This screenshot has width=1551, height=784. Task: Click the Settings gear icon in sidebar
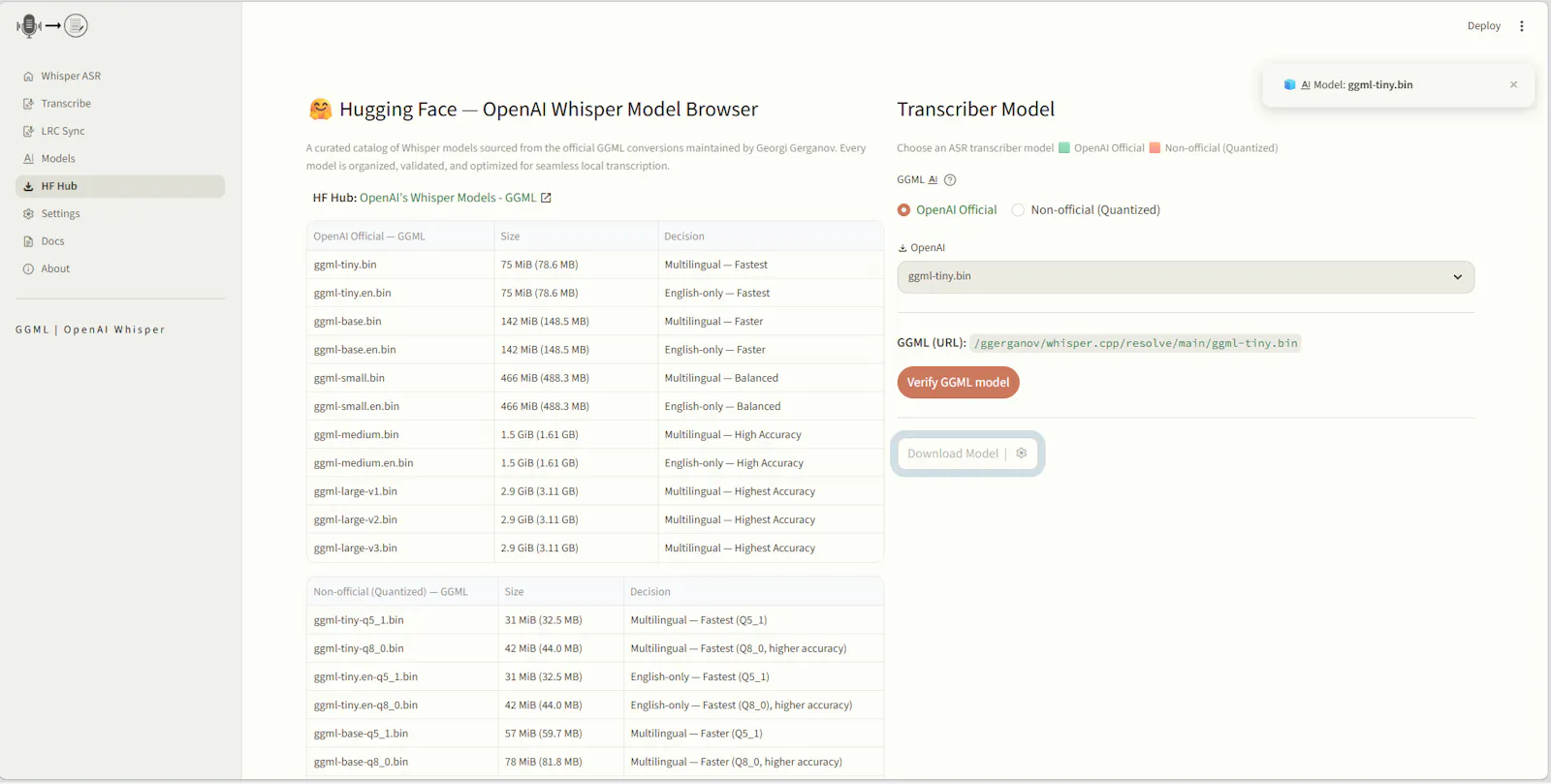click(28, 214)
